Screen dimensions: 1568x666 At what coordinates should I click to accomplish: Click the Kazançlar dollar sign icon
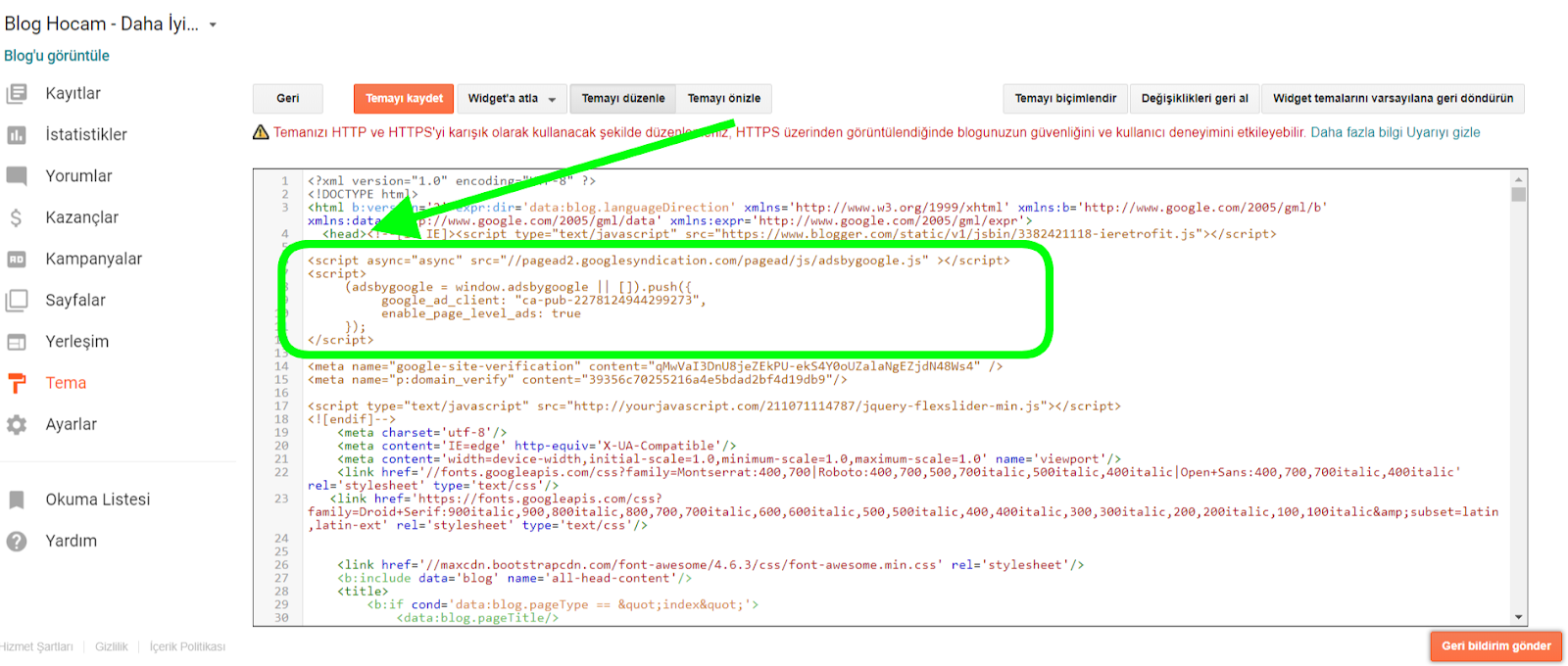[x=17, y=217]
